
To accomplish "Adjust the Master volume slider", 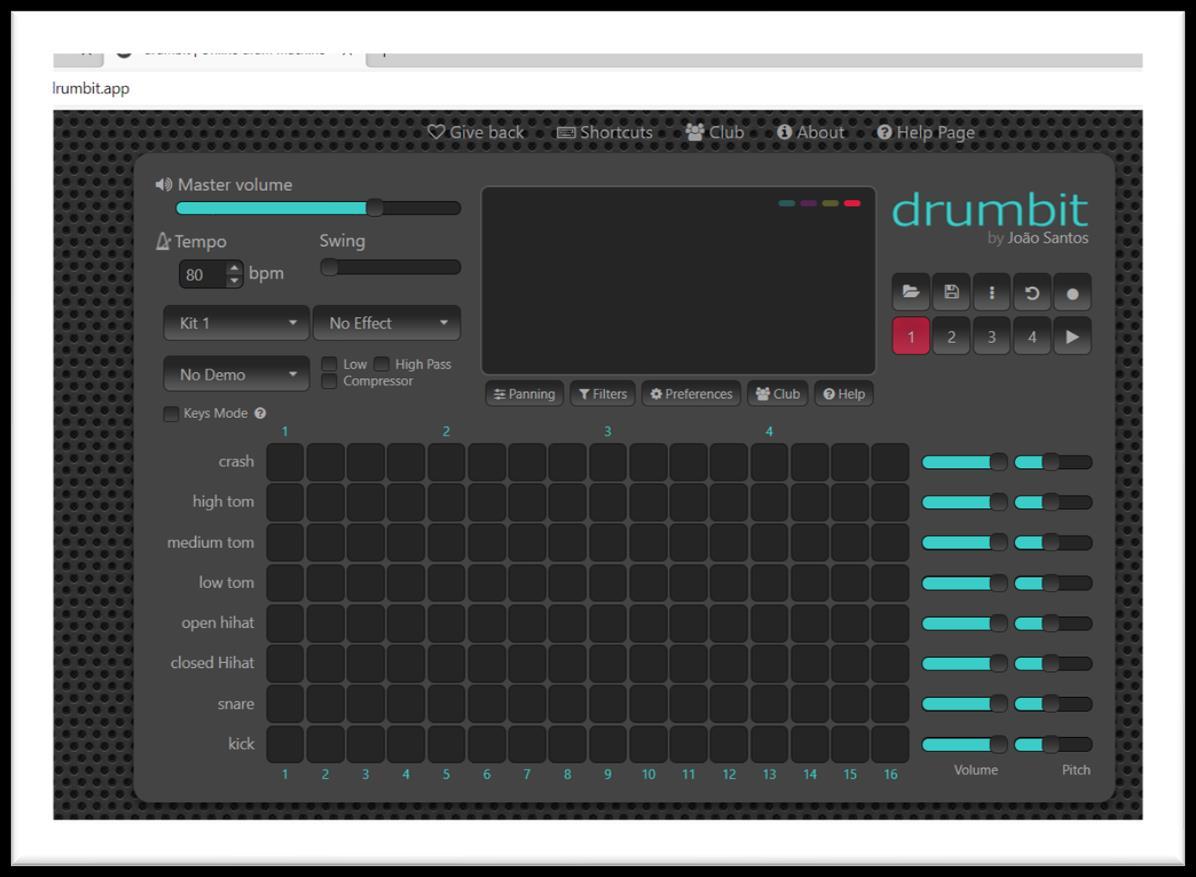I will [x=318, y=207].
